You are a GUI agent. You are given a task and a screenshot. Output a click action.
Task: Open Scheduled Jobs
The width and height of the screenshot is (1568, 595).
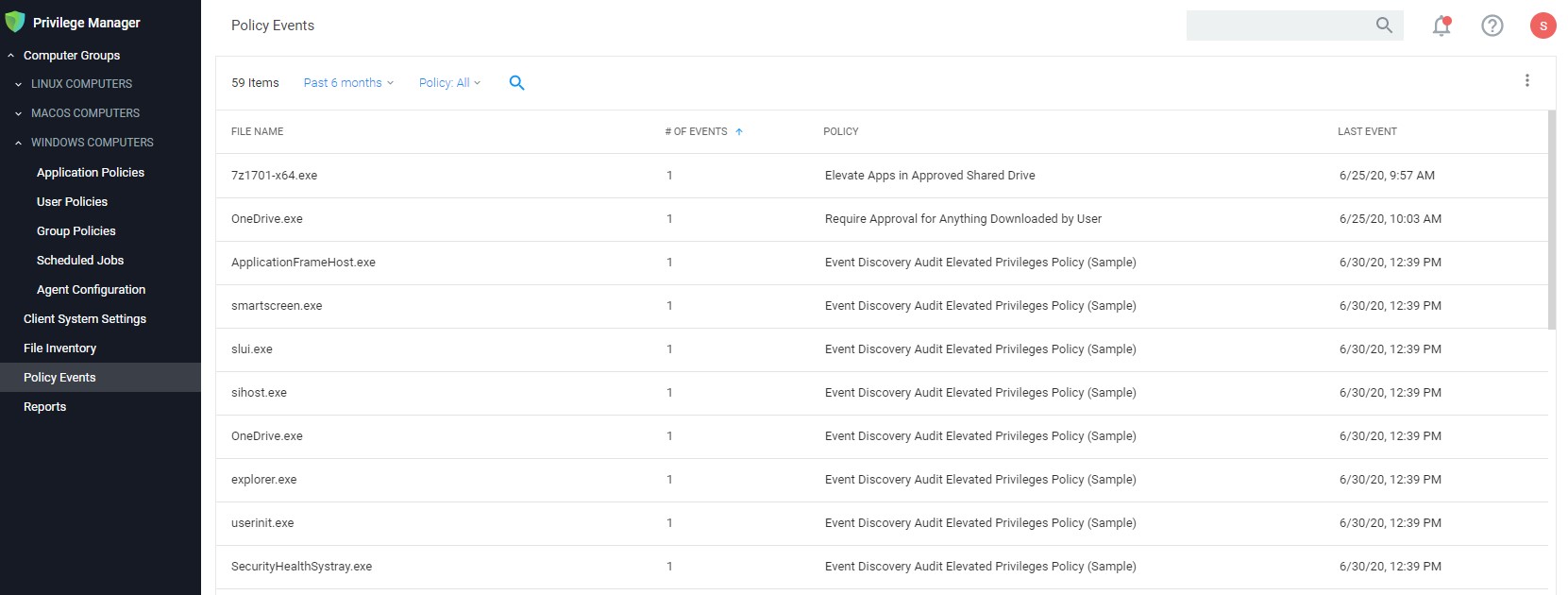(x=80, y=261)
